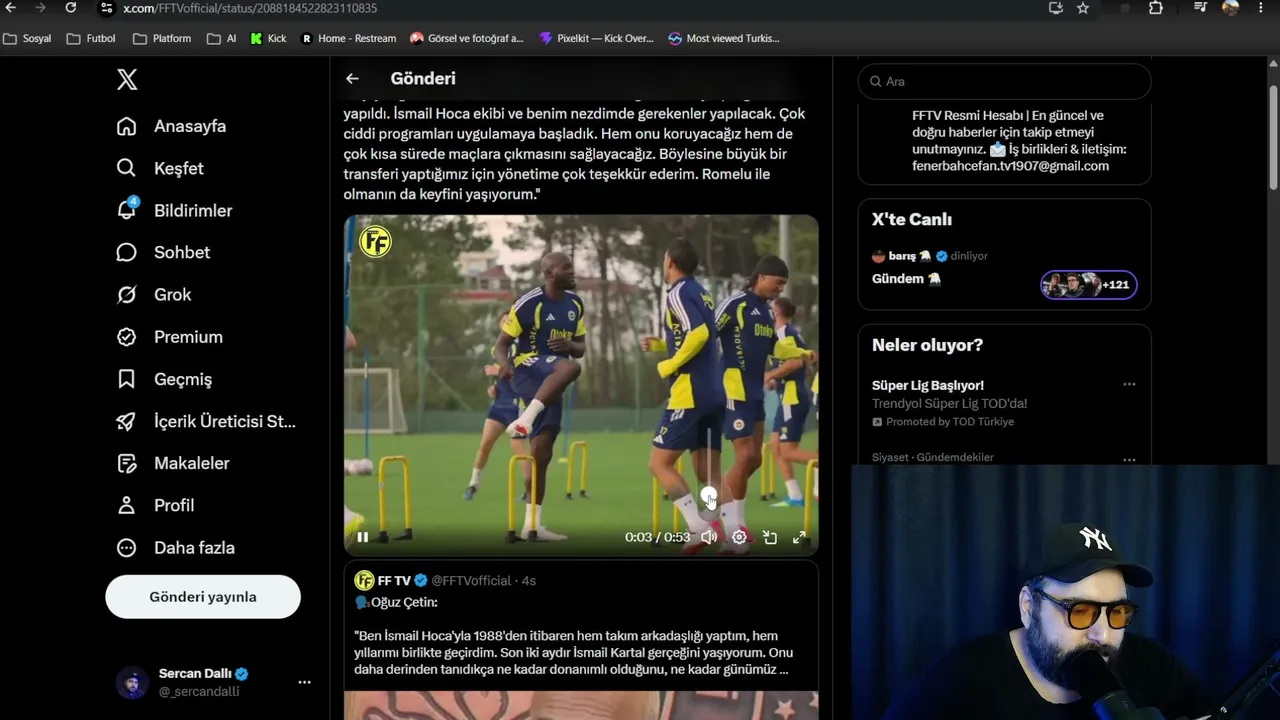Open the Home - Restream bookmark
This screenshot has height=720, width=1280.
click(x=348, y=38)
